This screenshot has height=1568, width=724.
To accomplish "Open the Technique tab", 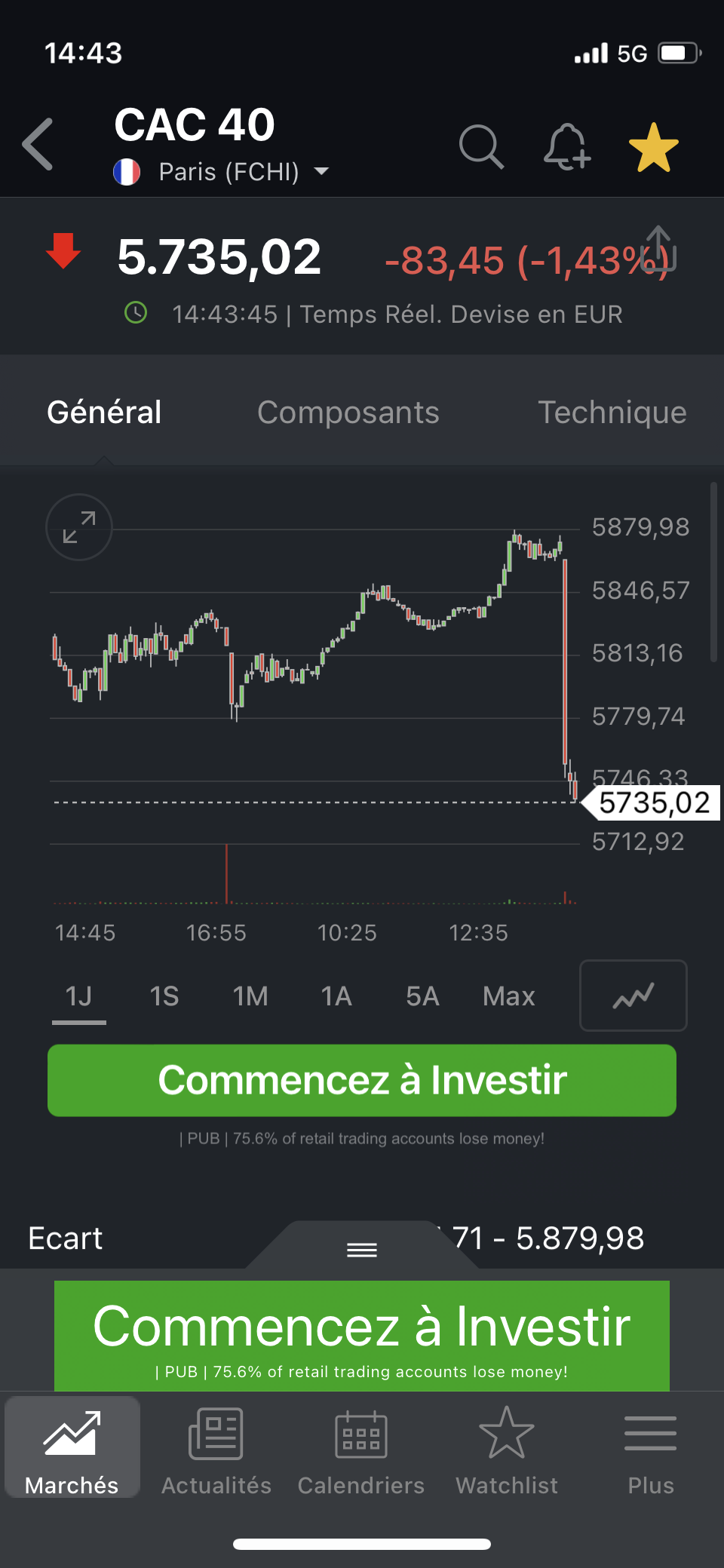I will click(x=612, y=413).
